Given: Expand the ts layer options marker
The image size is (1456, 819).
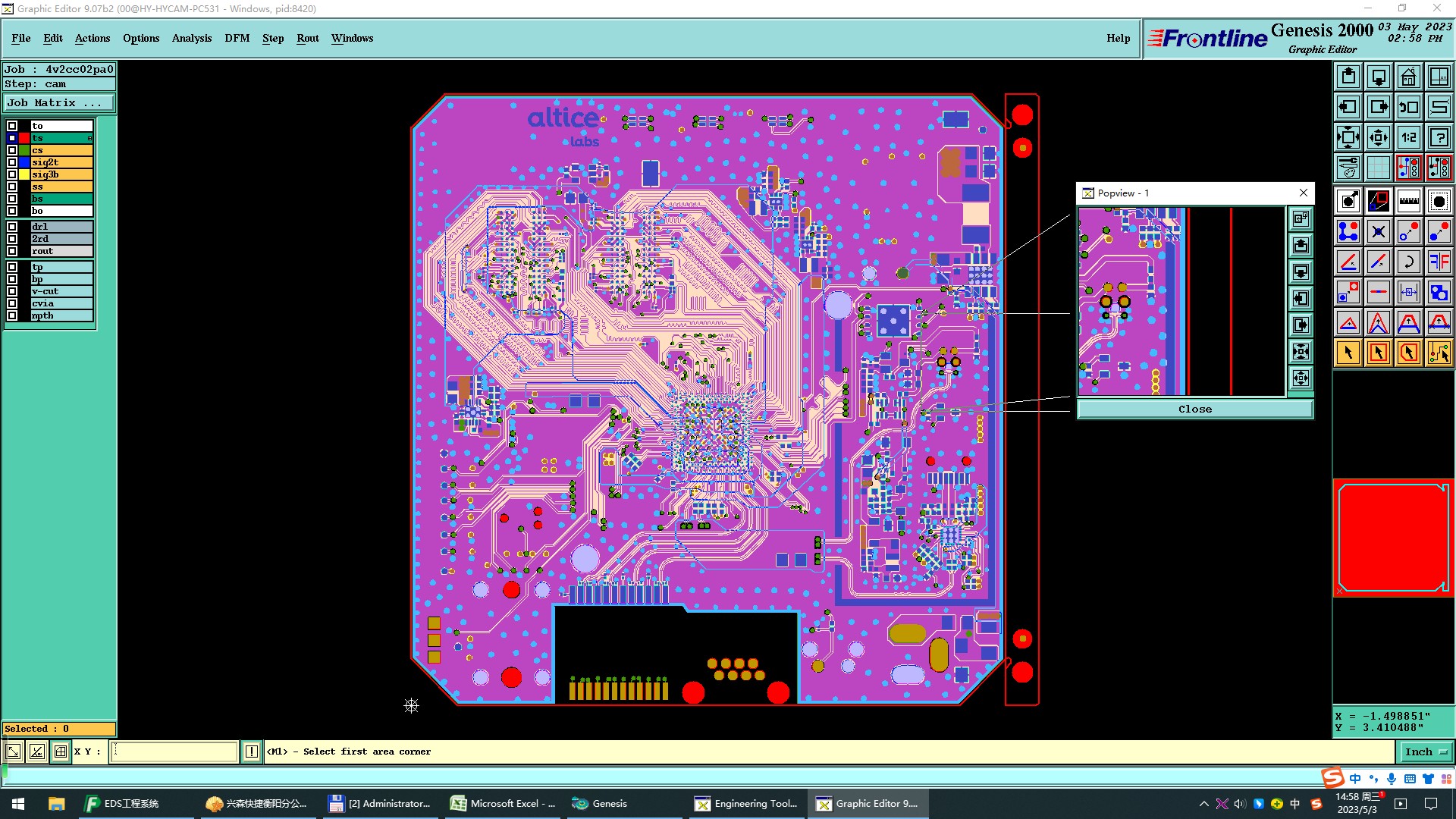Looking at the screenshot, I should [89, 138].
